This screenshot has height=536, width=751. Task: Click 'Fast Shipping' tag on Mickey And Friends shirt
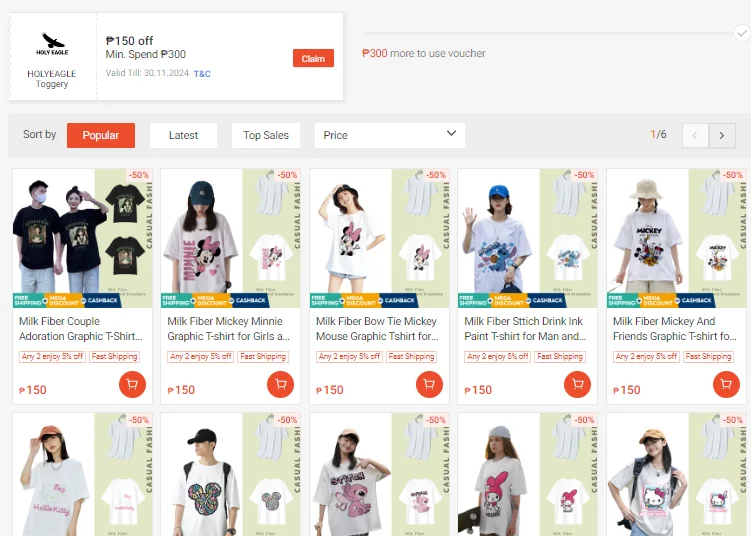click(x=708, y=356)
